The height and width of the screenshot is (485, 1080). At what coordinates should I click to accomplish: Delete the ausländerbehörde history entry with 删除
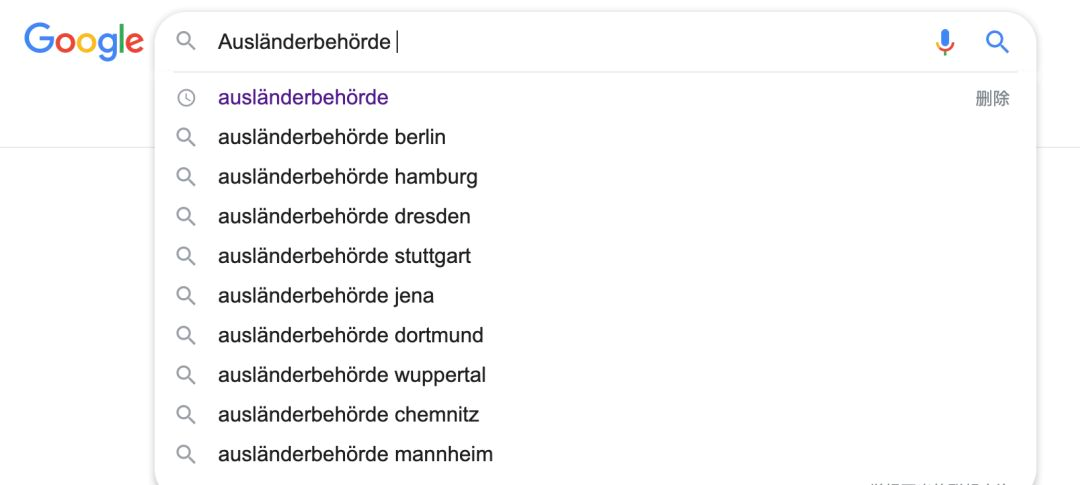(993, 99)
